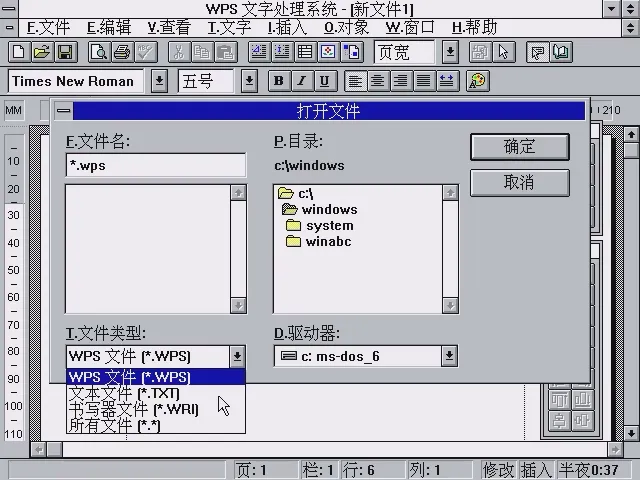Select the winabc folder
The height and width of the screenshot is (480, 640).
318,241
